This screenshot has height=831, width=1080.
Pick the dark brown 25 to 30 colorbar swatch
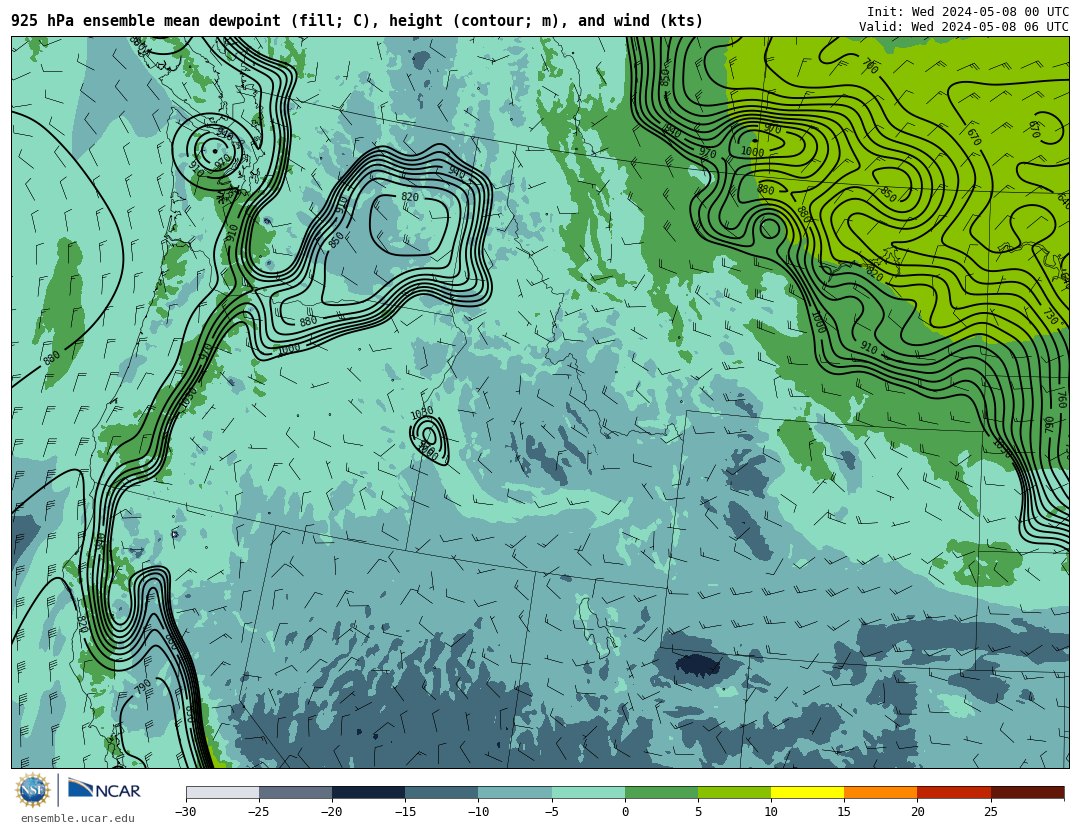pos(1028,792)
